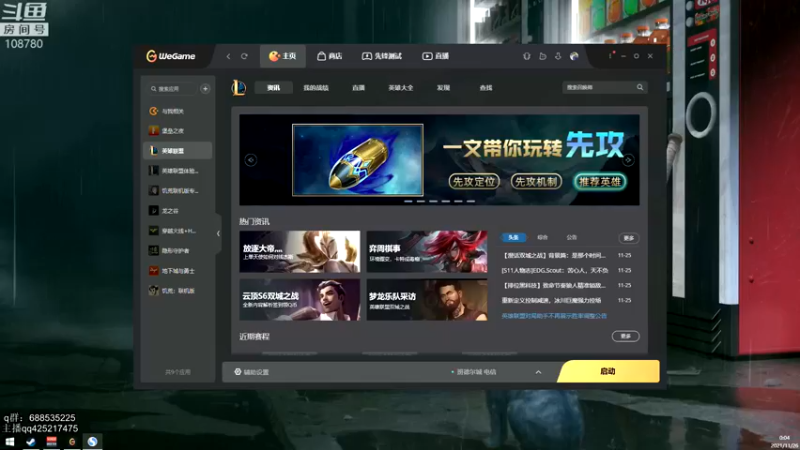Expand the server list up arrow
This screenshot has height=450, width=800.
click(538, 372)
